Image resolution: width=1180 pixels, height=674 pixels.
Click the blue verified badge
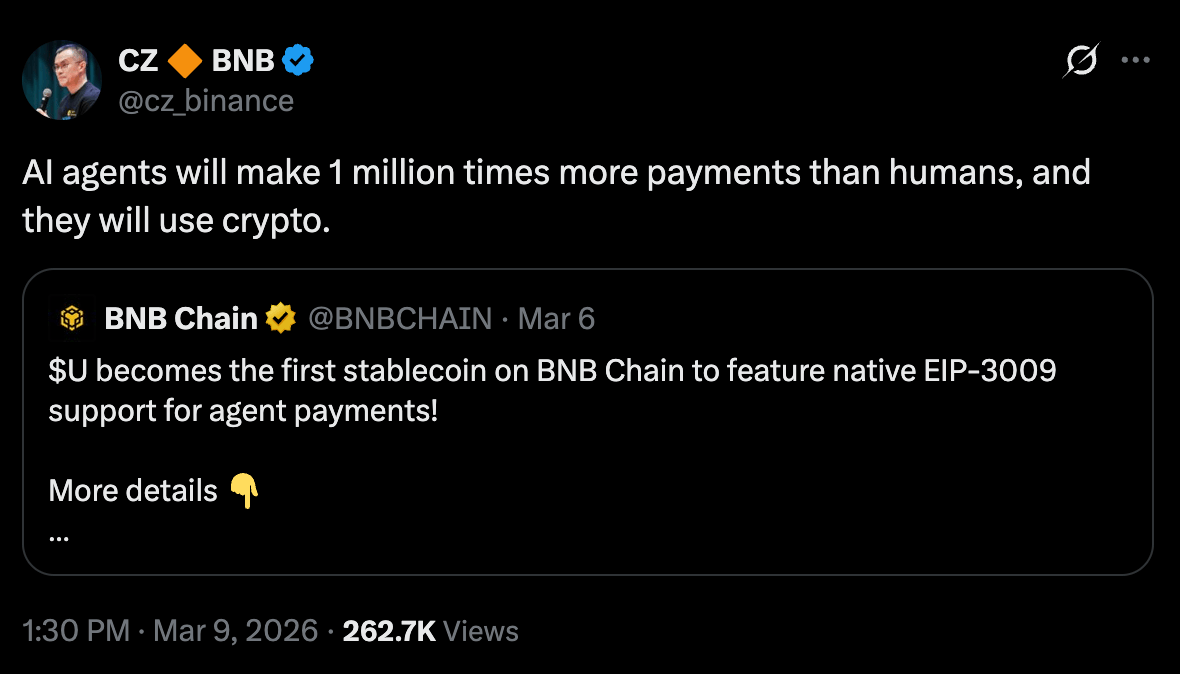pyautogui.click(x=297, y=61)
